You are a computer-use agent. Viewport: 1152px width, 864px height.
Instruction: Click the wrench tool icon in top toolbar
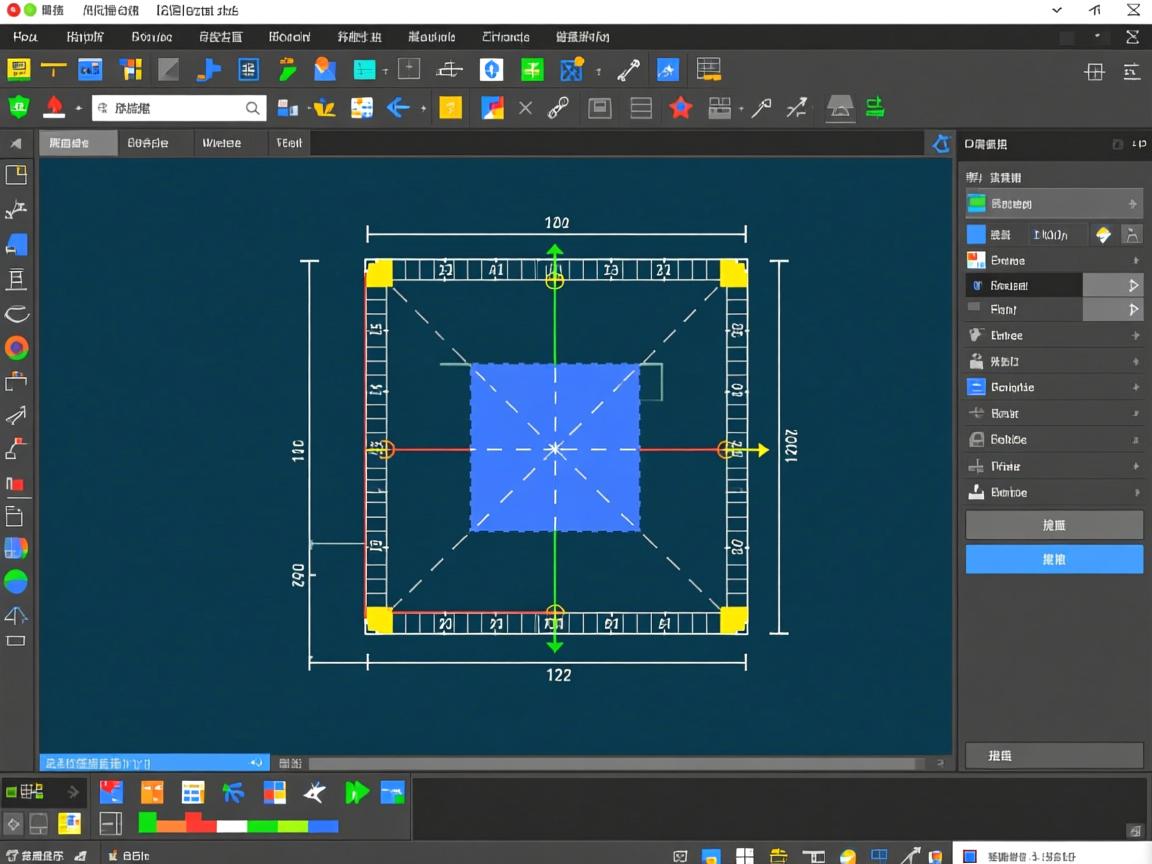coord(628,70)
